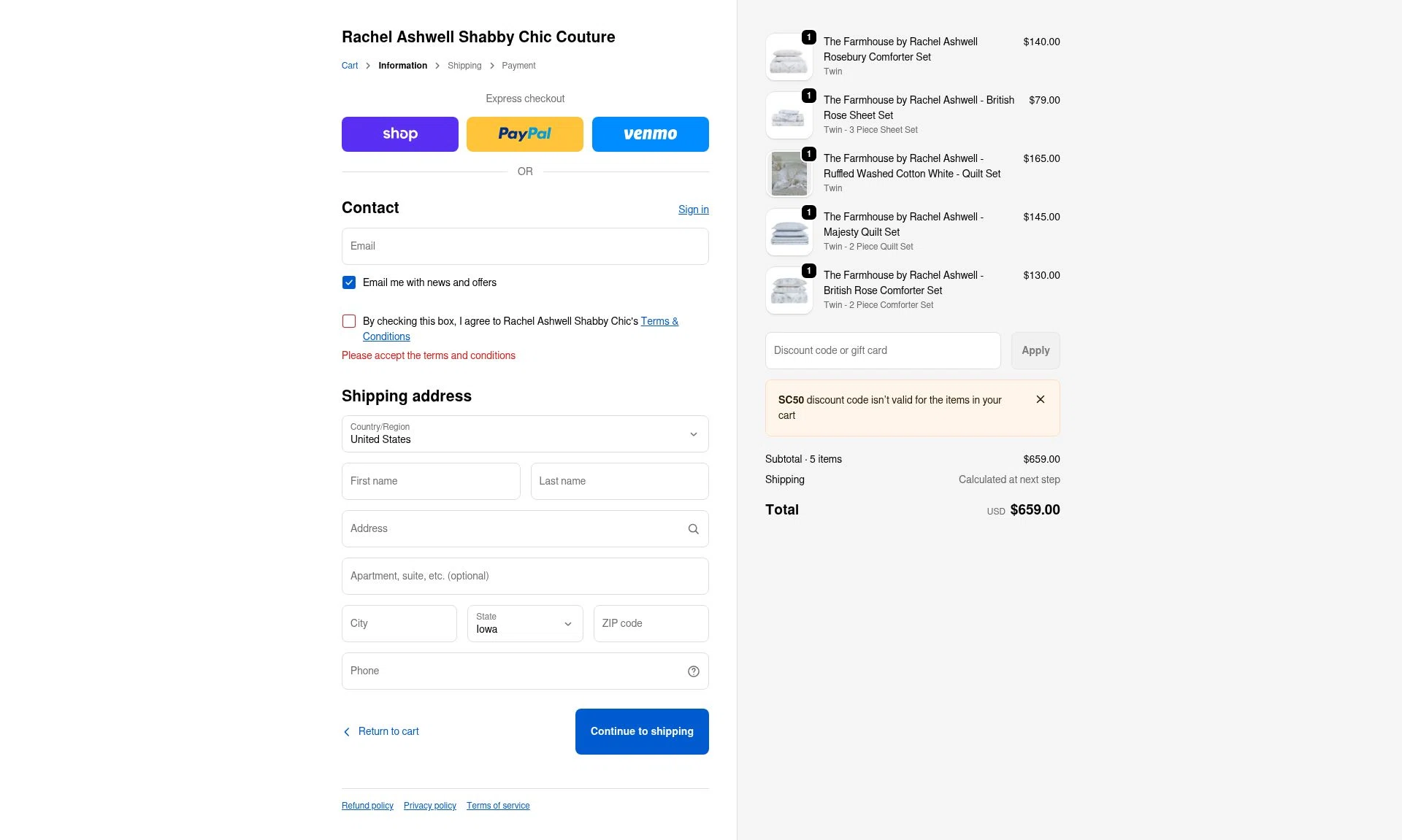Expand the State dropdown showing Iowa
The image size is (1402, 840).
(x=524, y=624)
